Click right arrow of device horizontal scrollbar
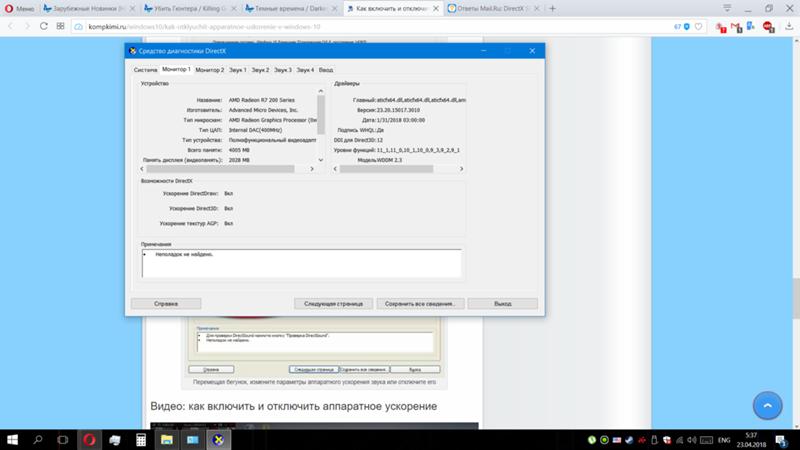The height and width of the screenshot is (450, 800). pyautogui.click(x=312, y=169)
